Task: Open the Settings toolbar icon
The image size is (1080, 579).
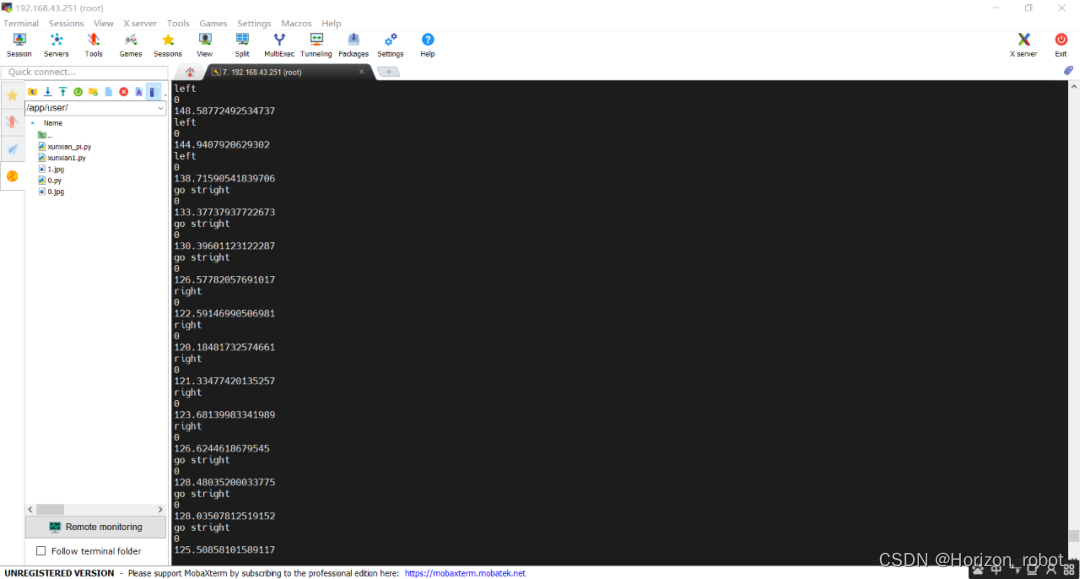Action: 391,45
